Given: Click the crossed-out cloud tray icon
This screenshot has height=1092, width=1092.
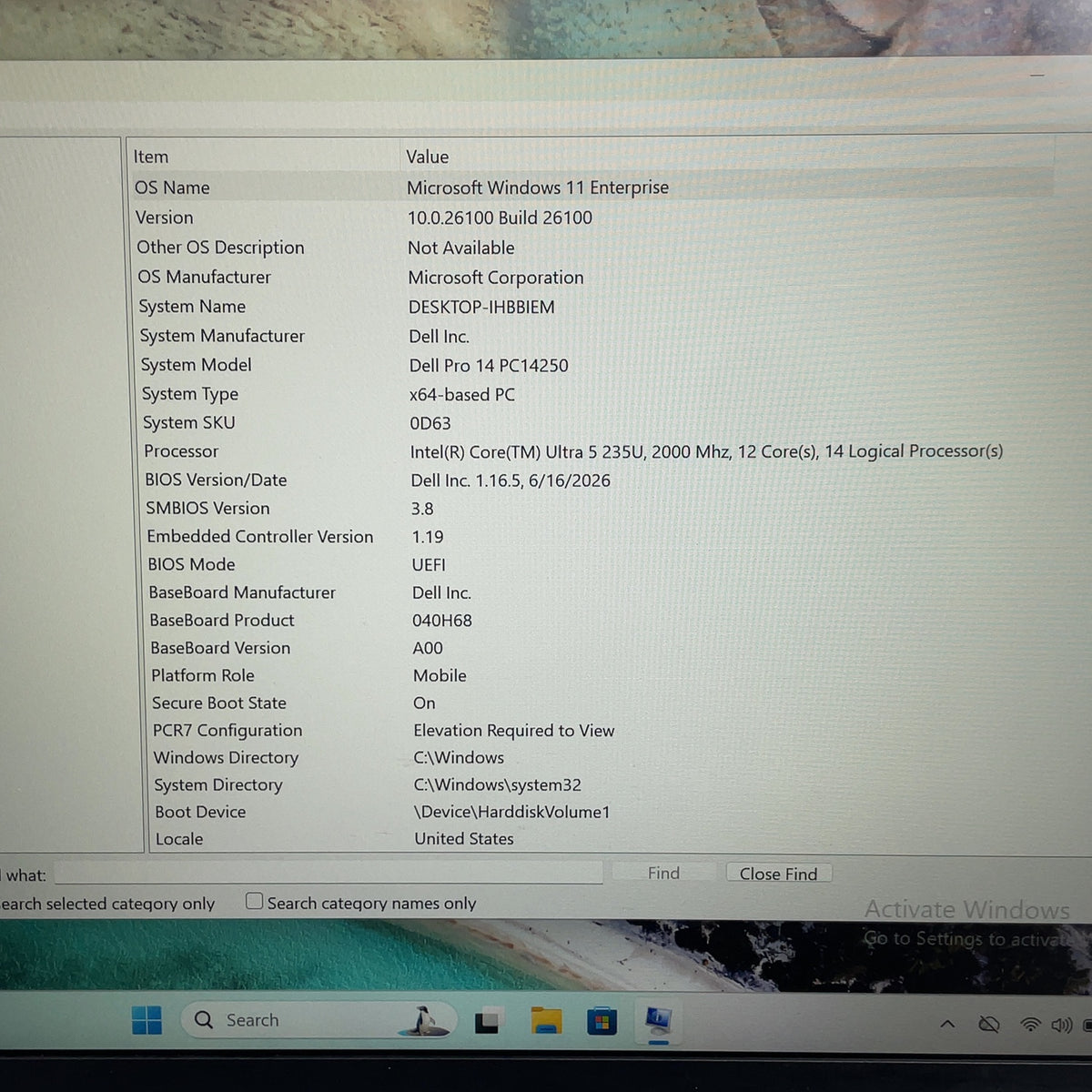Looking at the screenshot, I should coord(988,1025).
